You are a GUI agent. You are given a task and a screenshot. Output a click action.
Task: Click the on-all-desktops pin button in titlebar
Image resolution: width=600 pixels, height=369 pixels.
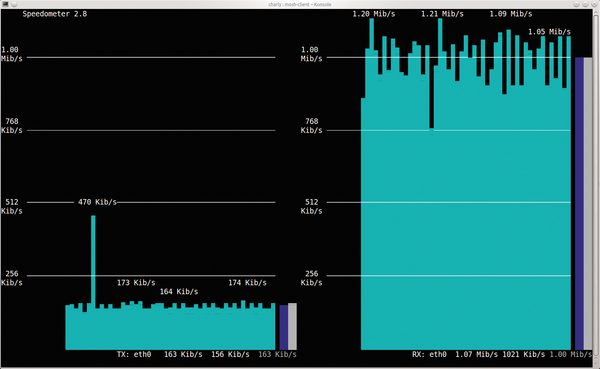pyautogui.click(x=14, y=4)
